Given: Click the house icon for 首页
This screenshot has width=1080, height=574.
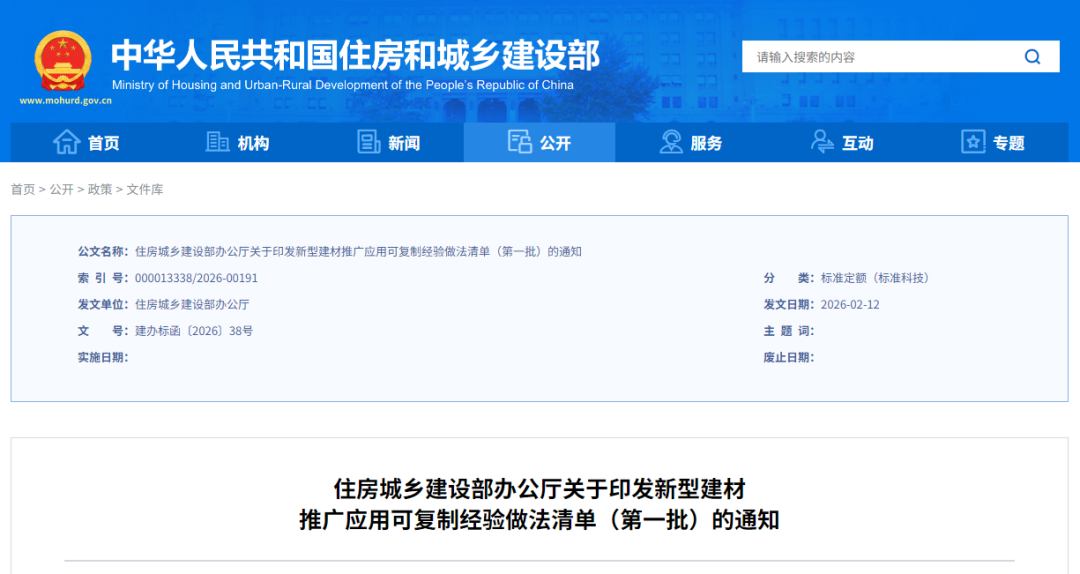Looking at the screenshot, I should click(x=66, y=142).
